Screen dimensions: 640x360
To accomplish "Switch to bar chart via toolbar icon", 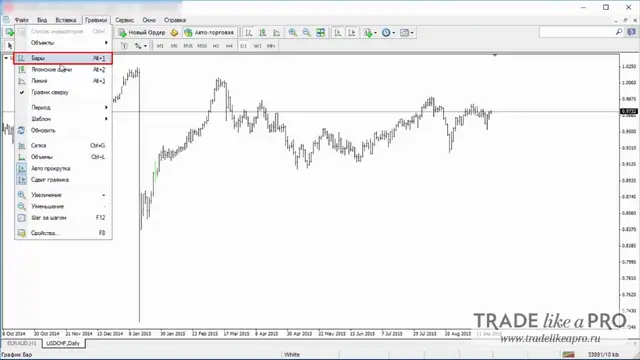I will tap(249, 33).
